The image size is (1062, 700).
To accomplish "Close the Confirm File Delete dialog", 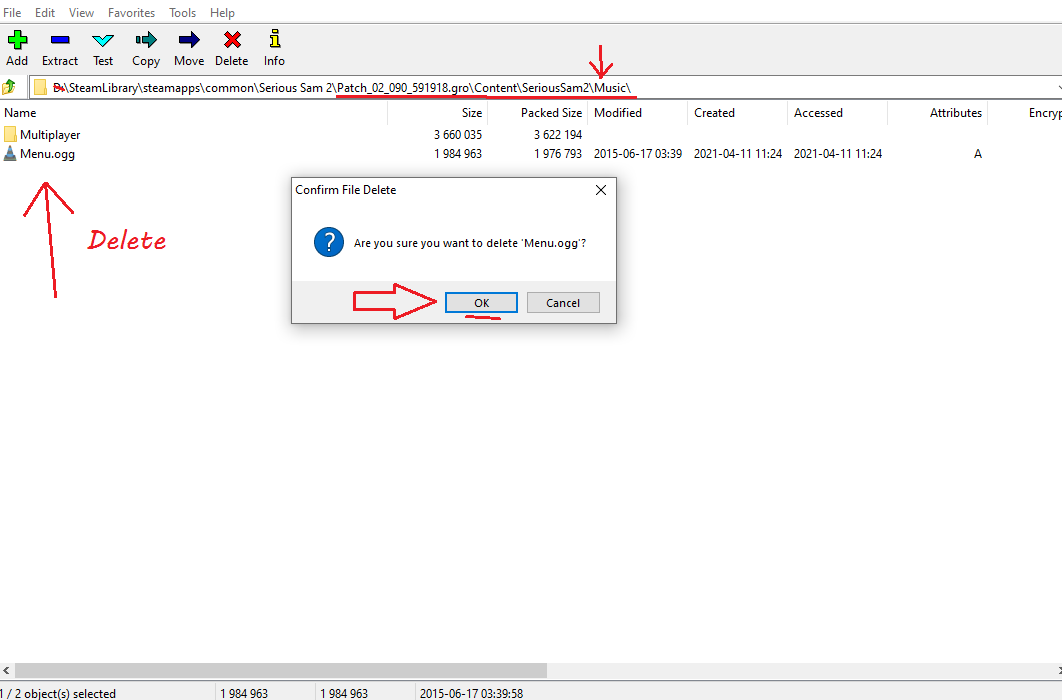I will click(x=601, y=190).
